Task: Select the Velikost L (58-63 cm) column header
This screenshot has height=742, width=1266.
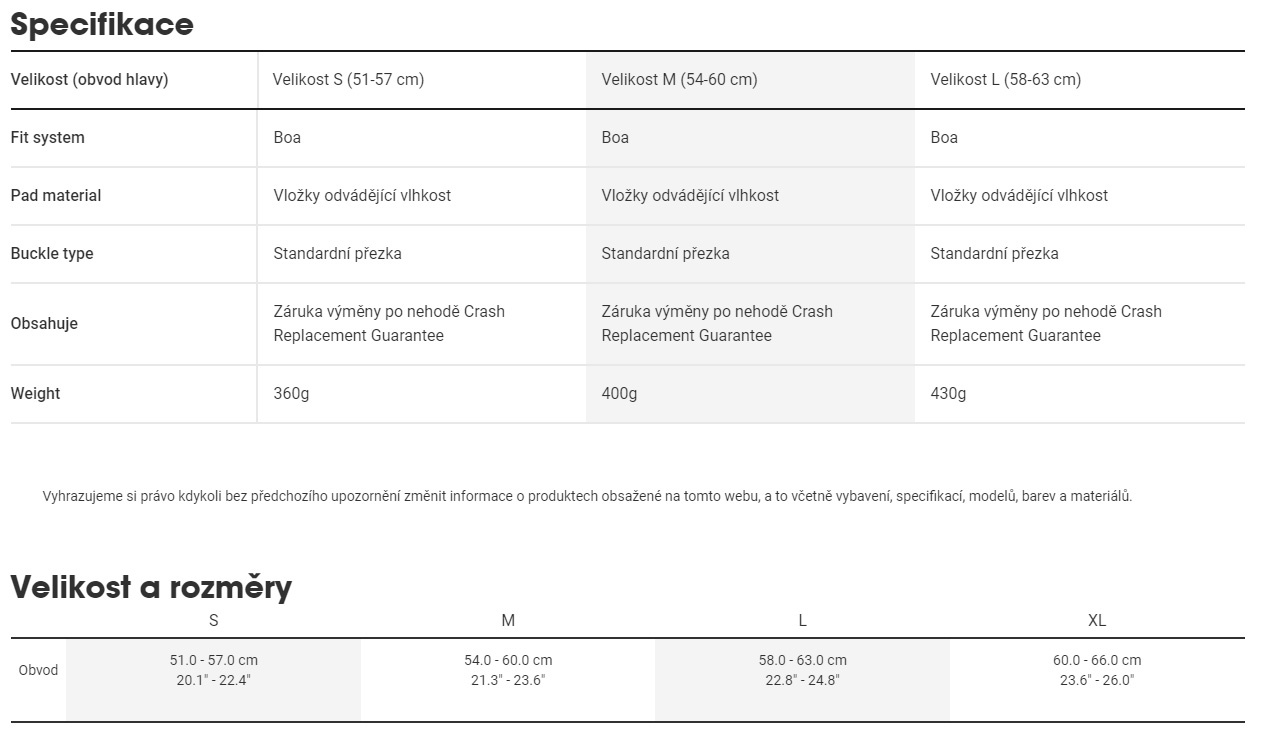Action: [x=1005, y=80]
